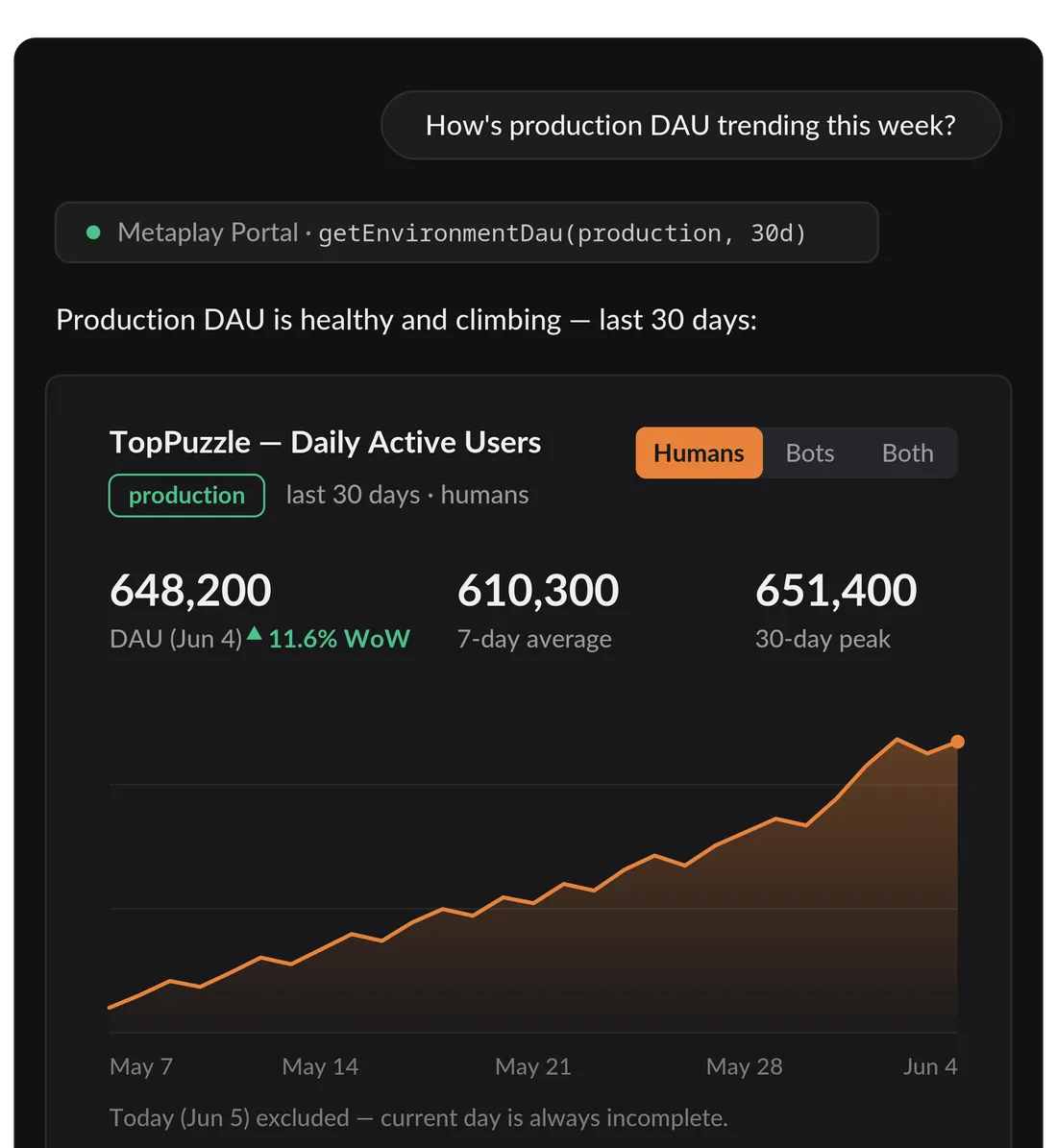Click the 648,200 DAU value
The image size is (1057, 1148).
click(190, 590)
